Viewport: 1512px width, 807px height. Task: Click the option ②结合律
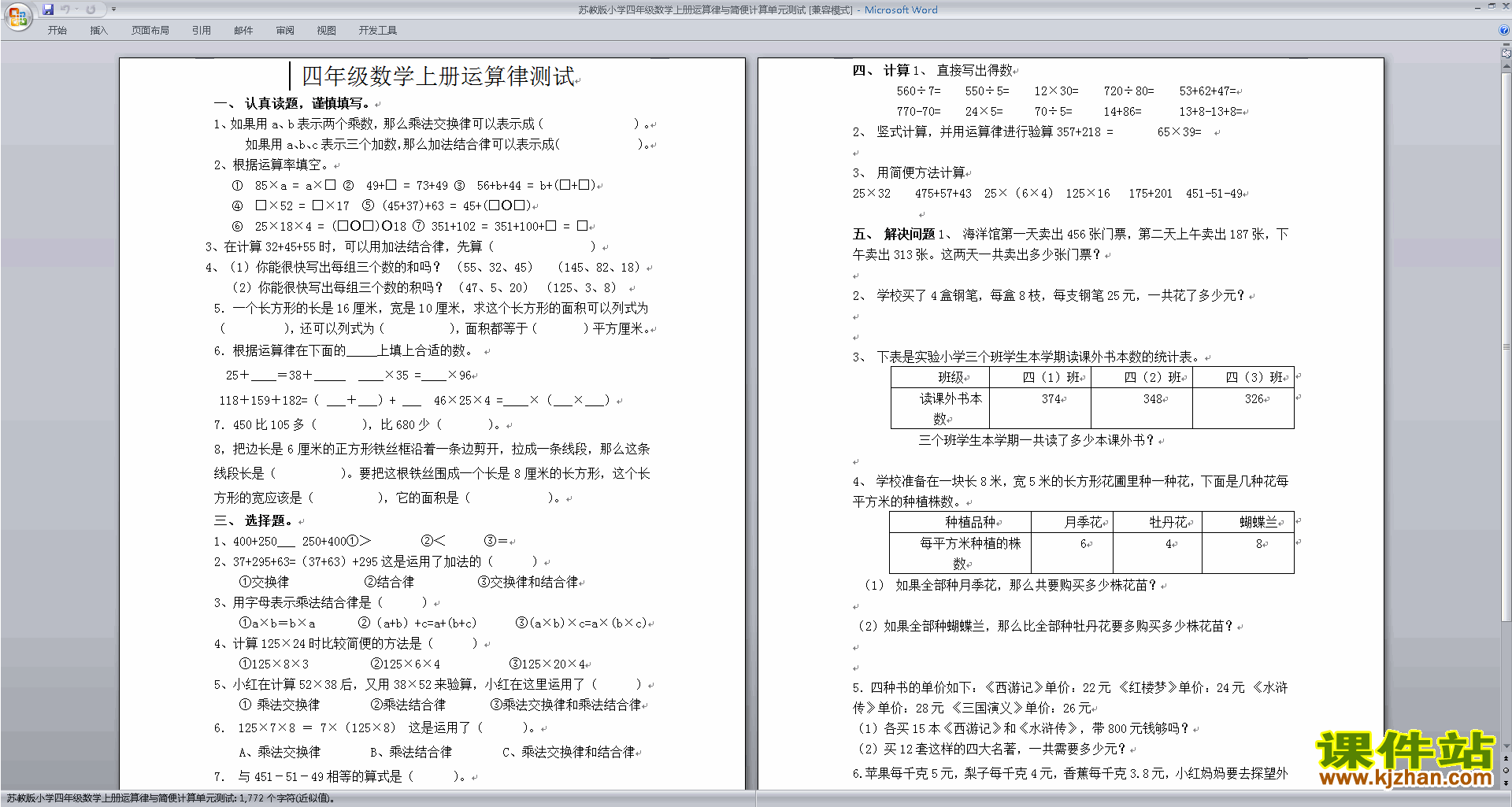tap(389, 582)
